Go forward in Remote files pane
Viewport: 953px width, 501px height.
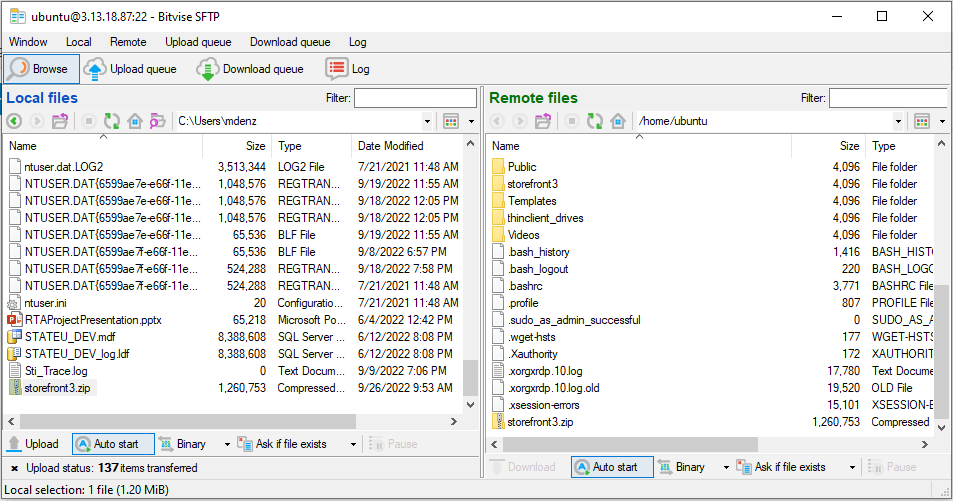pos(520,121)
